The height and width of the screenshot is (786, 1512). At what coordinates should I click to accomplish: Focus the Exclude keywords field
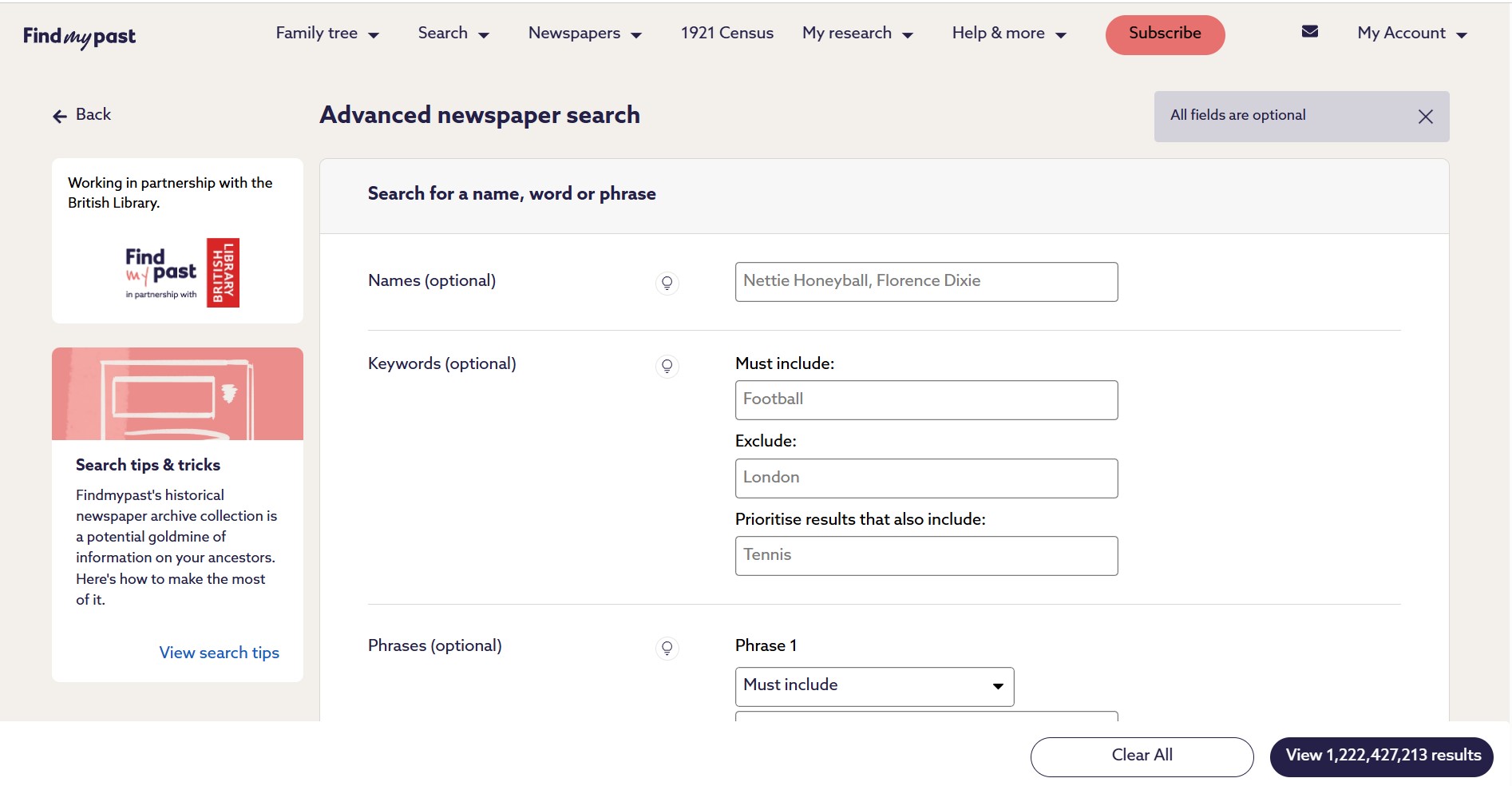click(926, 478)
